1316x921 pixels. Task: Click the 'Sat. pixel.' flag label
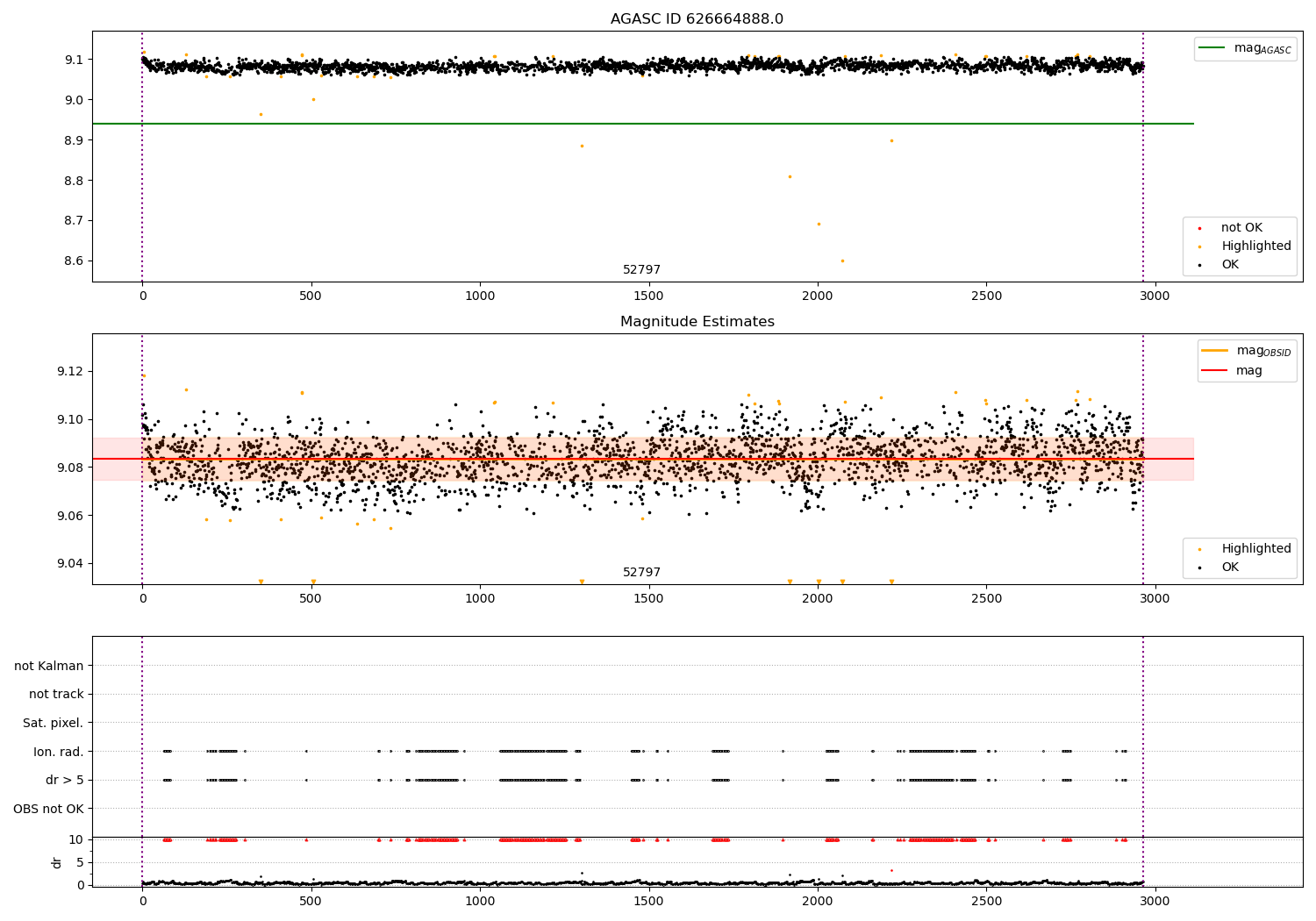[x=53, y=724]
